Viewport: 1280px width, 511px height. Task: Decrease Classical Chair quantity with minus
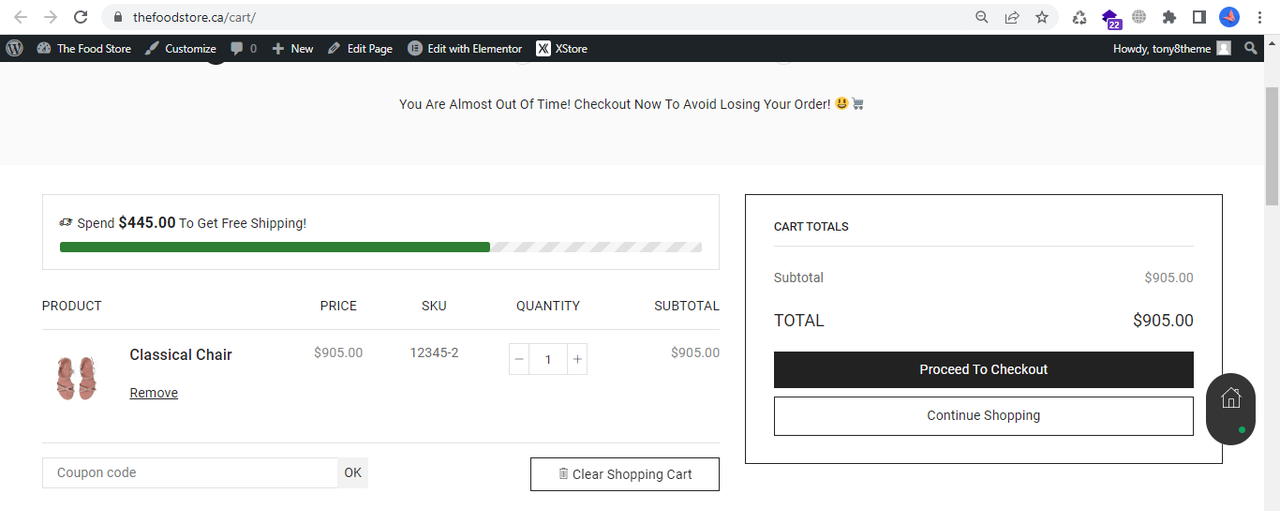519,359
